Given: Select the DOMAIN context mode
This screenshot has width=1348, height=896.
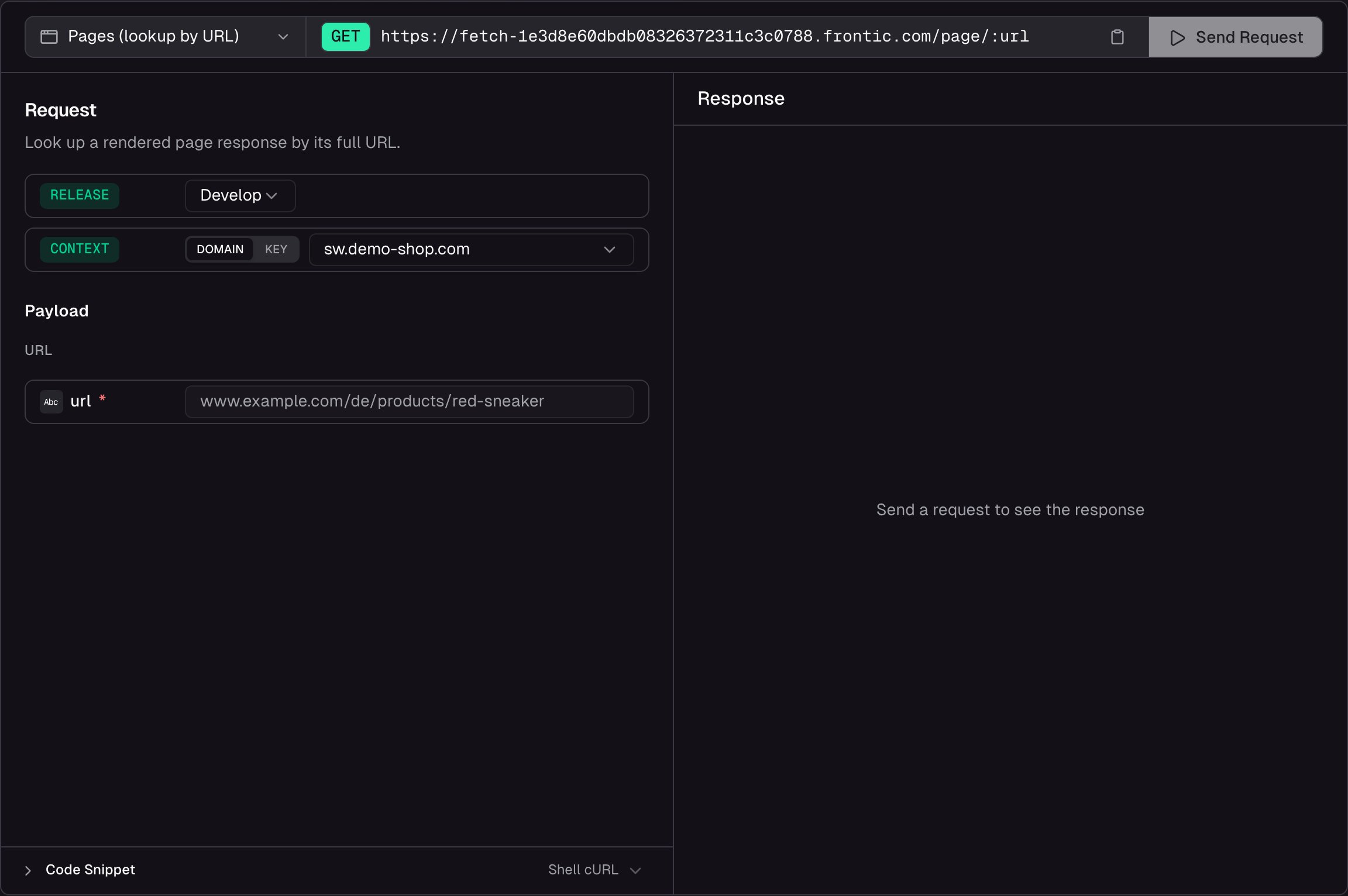Looking at the screenshot, I should pyautogui.click(x=220, y=249).
